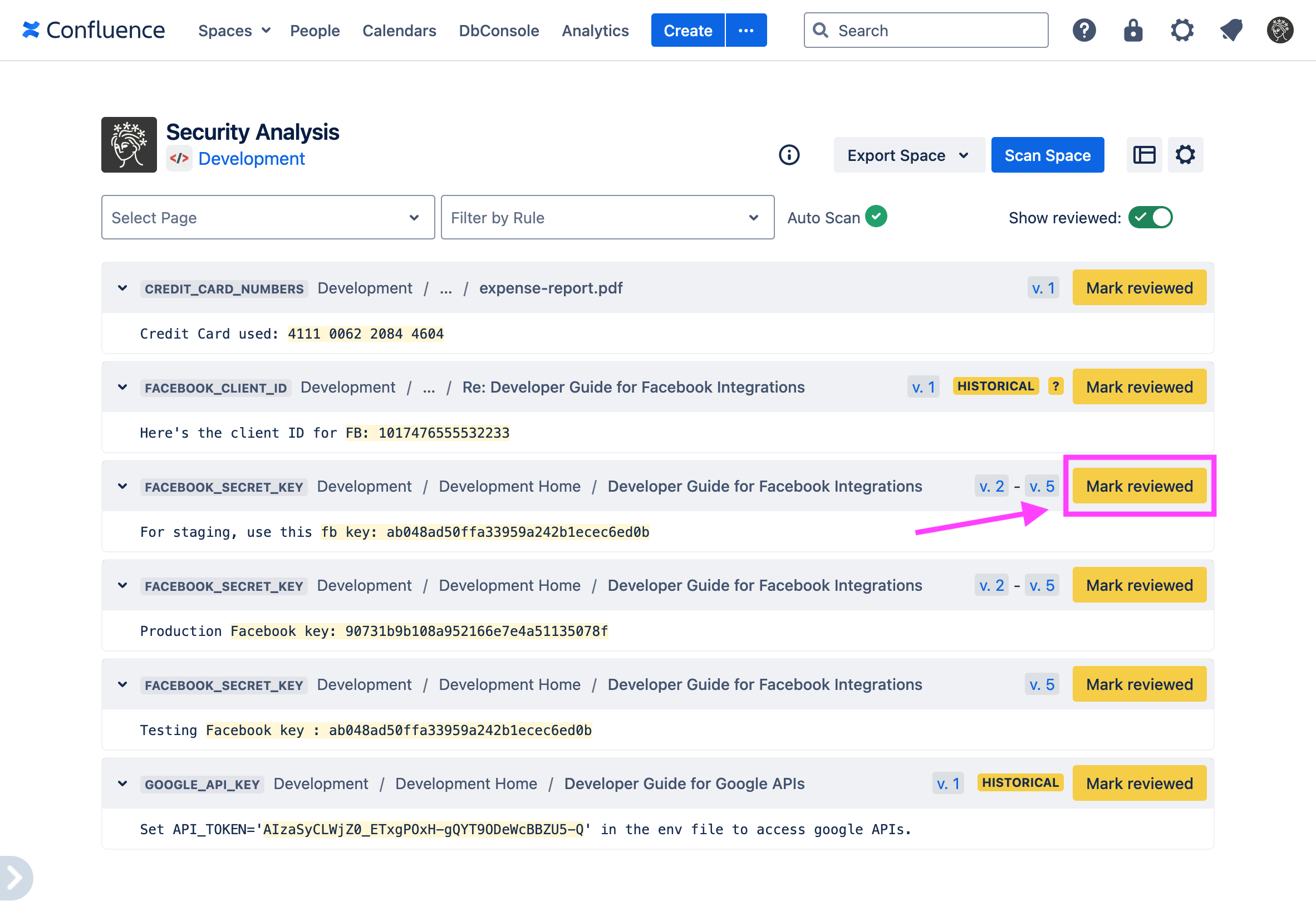Image resolution: width=1316 pixels, height=901 pixels.
Task: Open the scan settings gear beside Scan Space
Action: 1186,155
